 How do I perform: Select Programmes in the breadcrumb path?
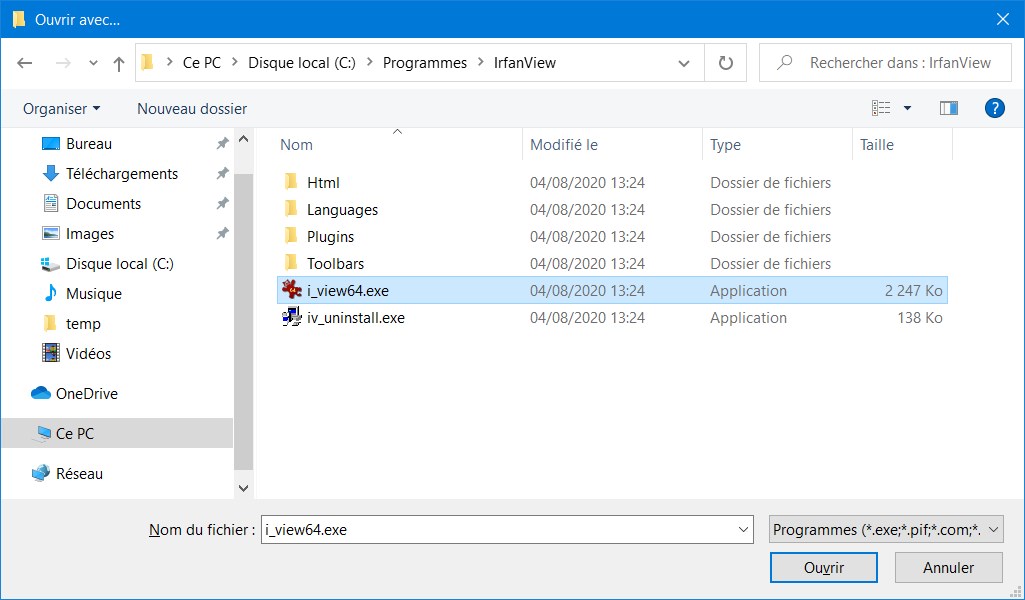click(x=425, y=63)
